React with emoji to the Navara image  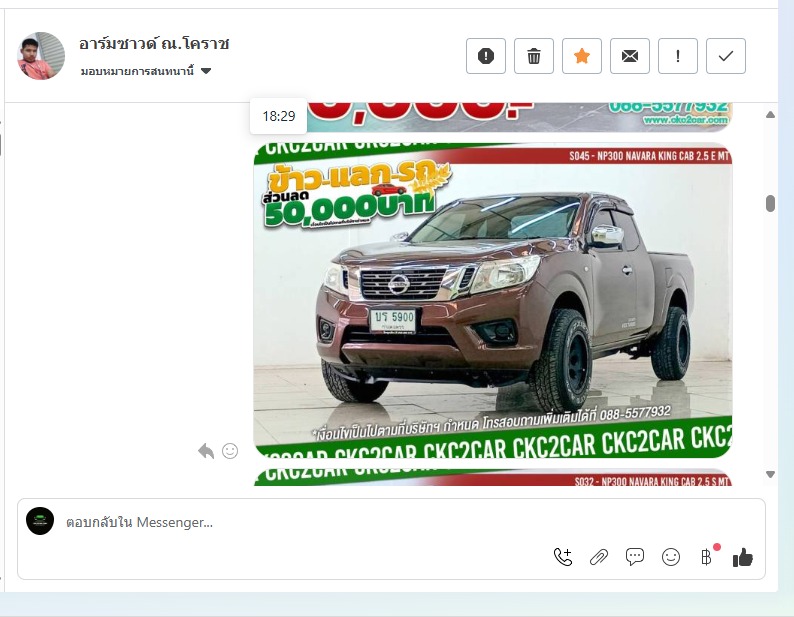point(230,451)
